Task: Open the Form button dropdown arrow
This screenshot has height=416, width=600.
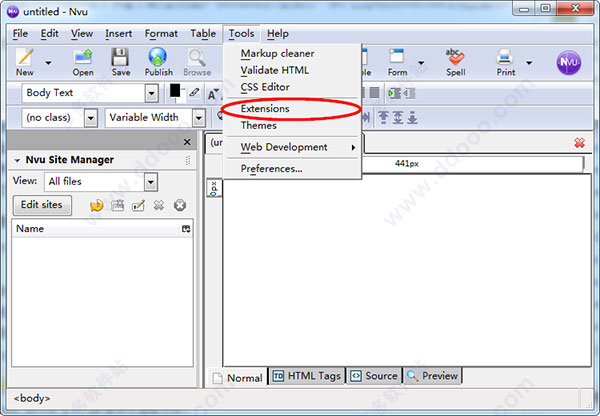Action: pos(421,62)
